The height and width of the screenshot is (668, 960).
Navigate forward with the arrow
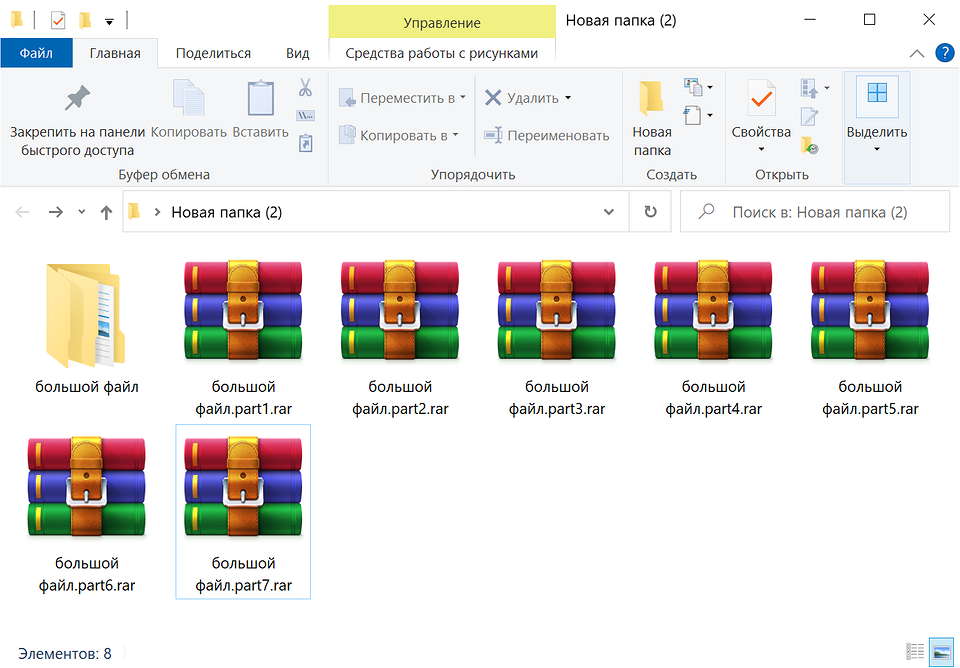click(56, 212)
